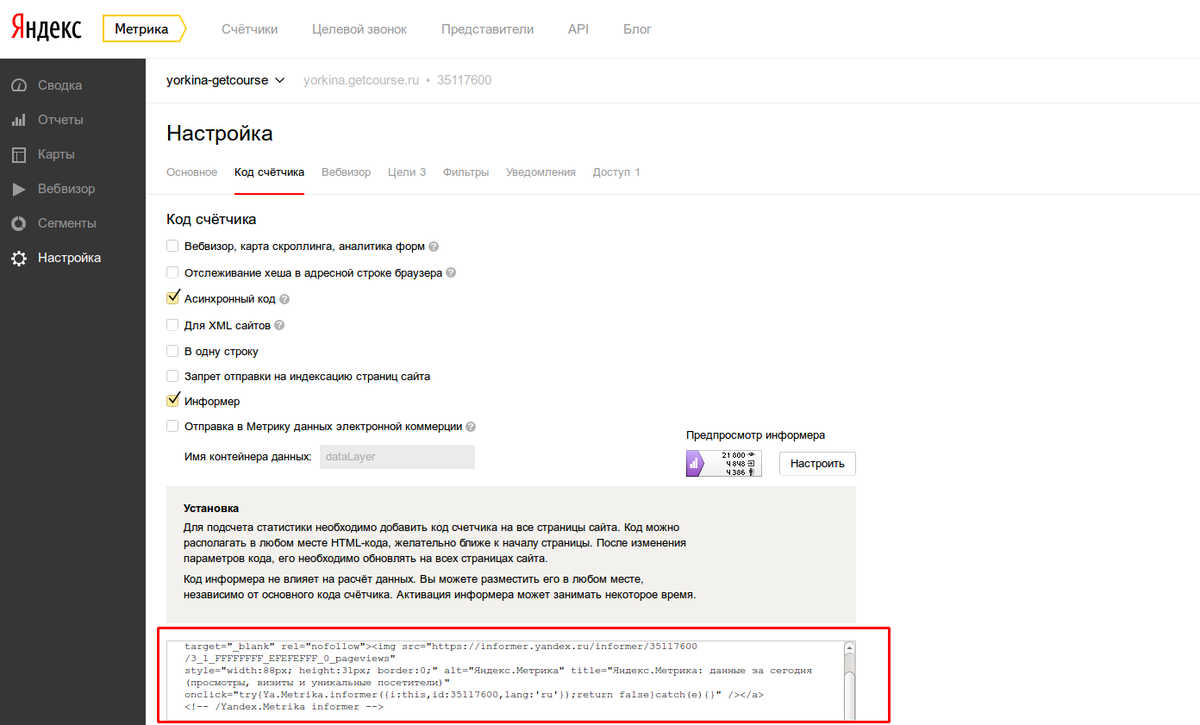Image resolution: width=1200 pixels, height=725 pixels.
Task: Switch to the Вебвизор settings tab
Action: 346,172
